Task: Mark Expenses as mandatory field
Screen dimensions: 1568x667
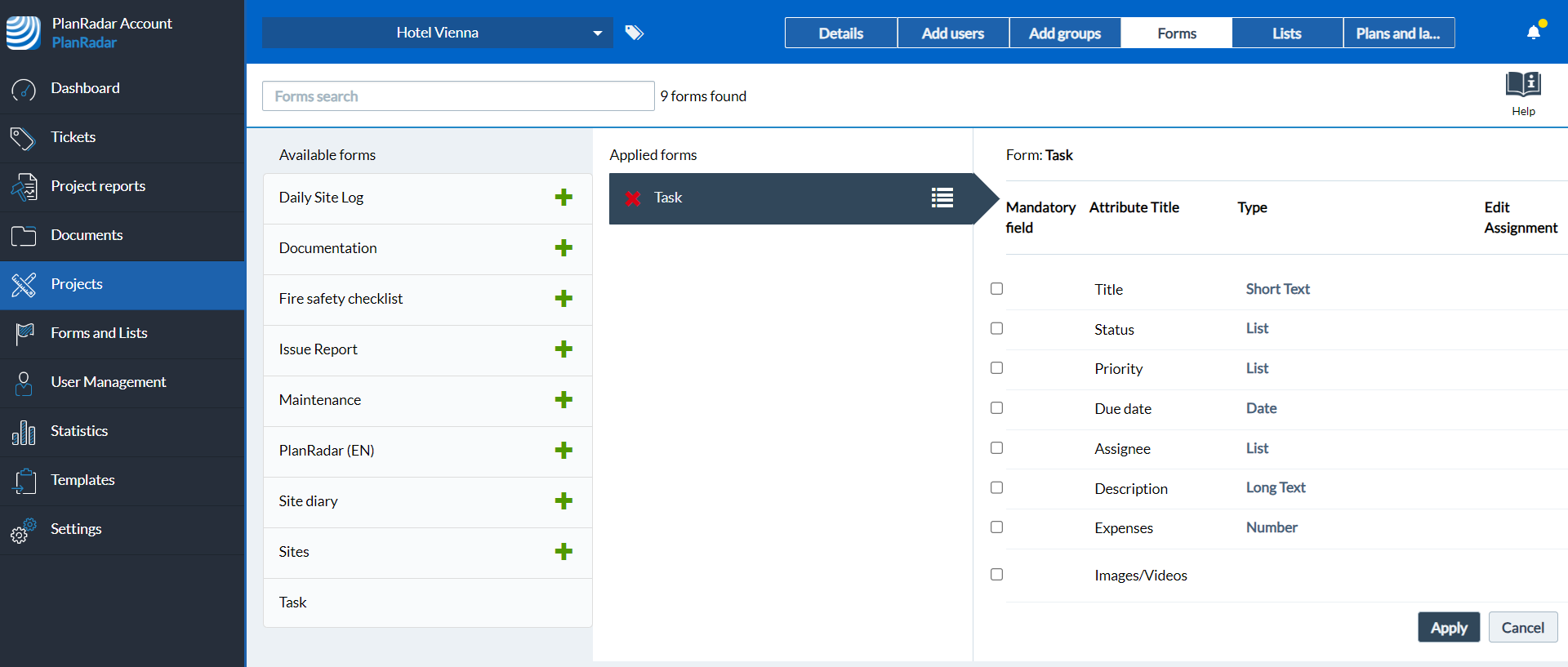Action: click(996, 527)
